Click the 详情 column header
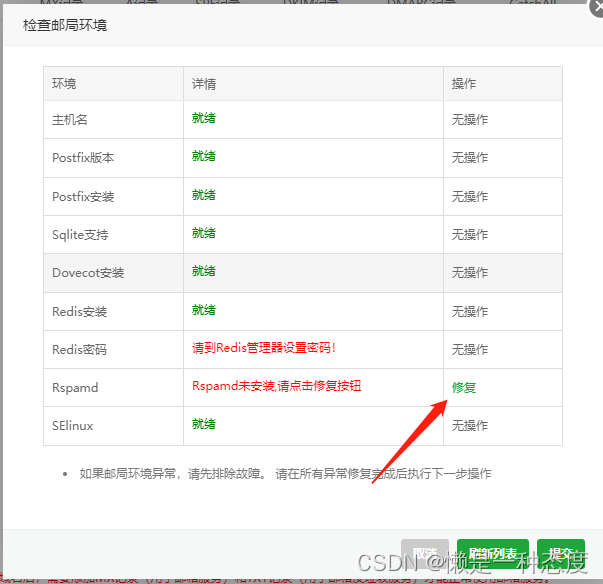Viewport: 603px width, 584px height. click(204, 83)
